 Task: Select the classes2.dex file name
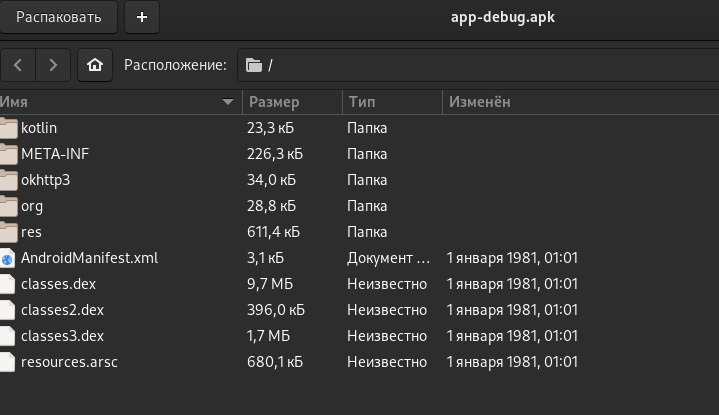click(x=62, y=310)
